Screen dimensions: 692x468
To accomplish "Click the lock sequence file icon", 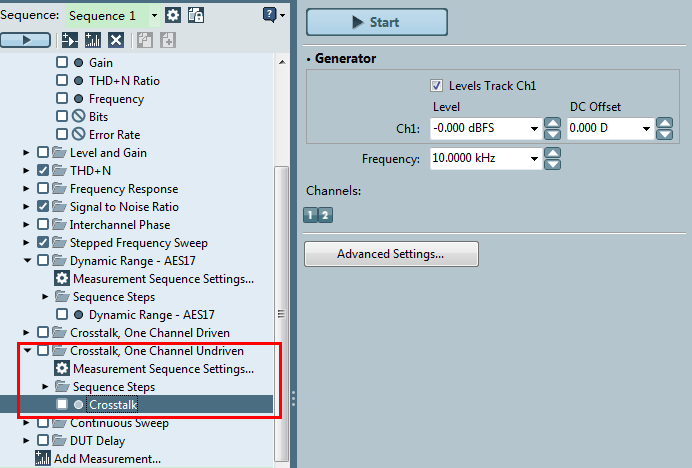I will [196, 15].
